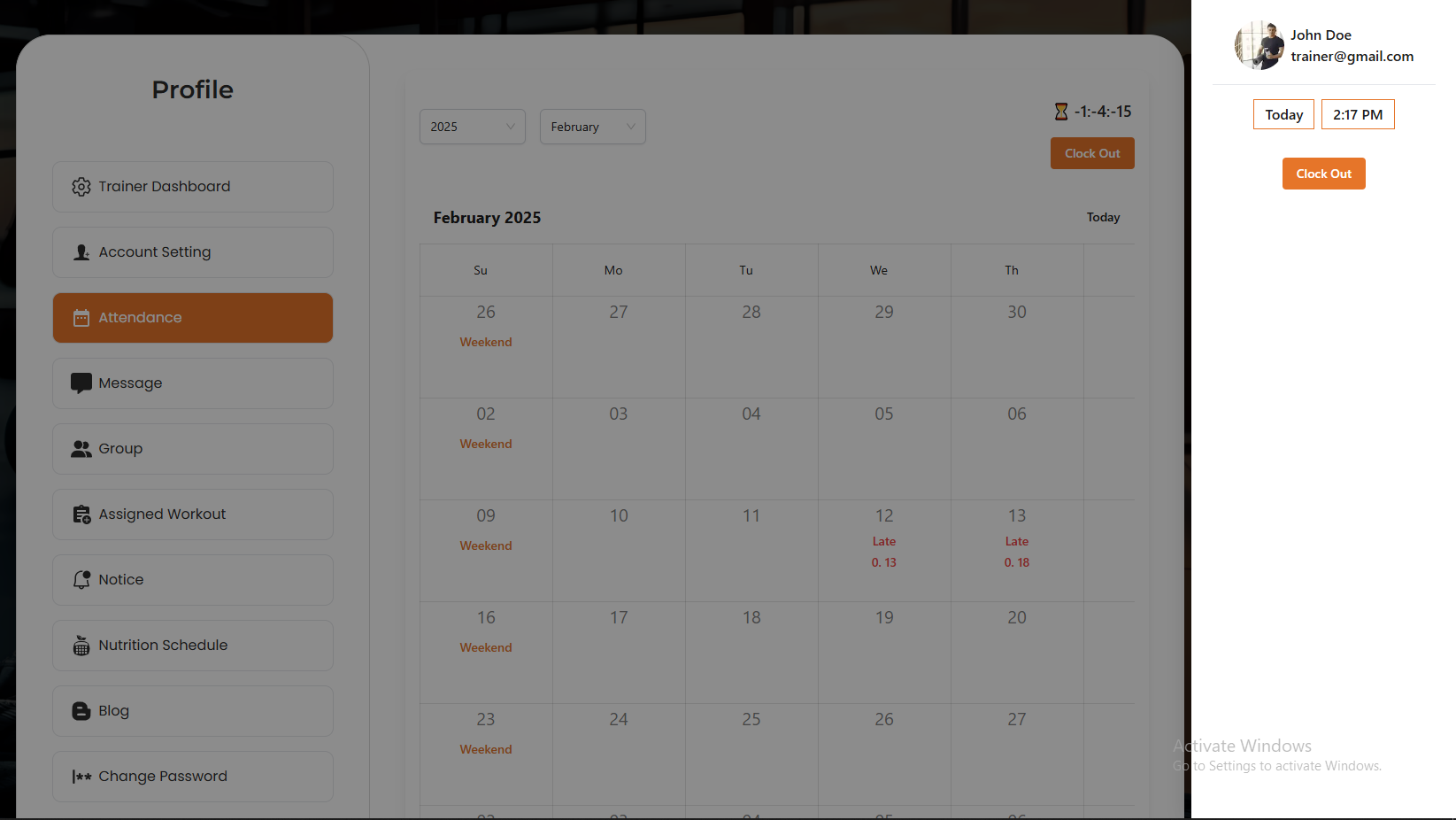Open the 2025 year dropdown
Viewport: 1456px width, 820px height.
[x=472, y=127]
